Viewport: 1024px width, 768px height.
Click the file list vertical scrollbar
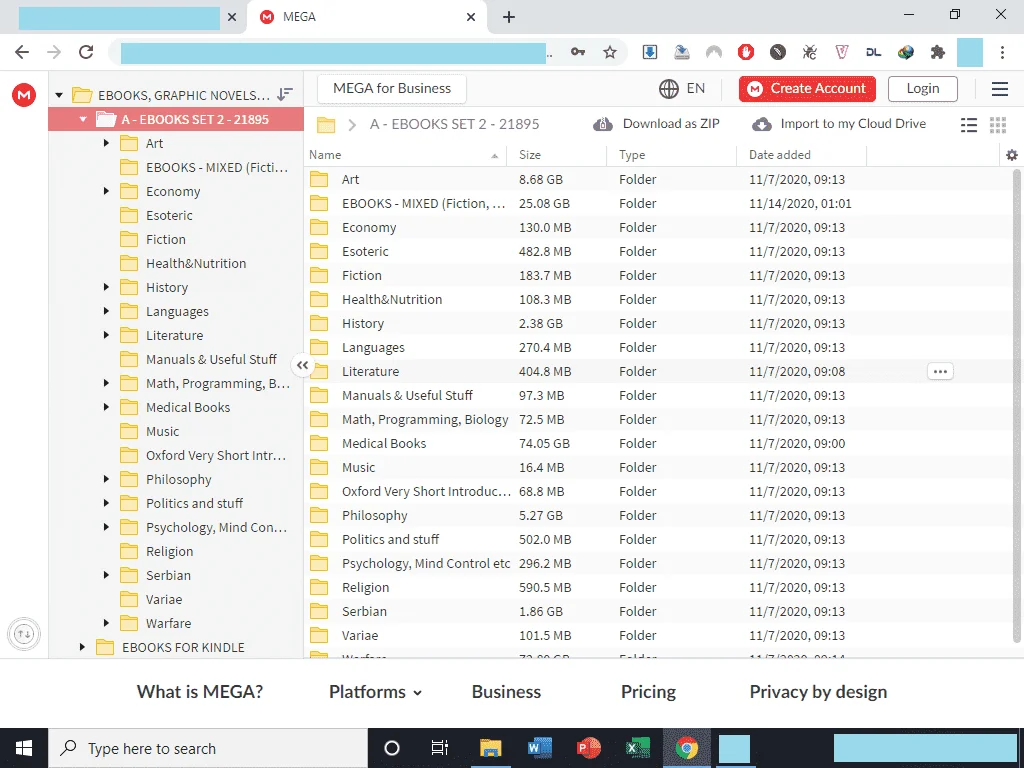(x=1016, y=405)
